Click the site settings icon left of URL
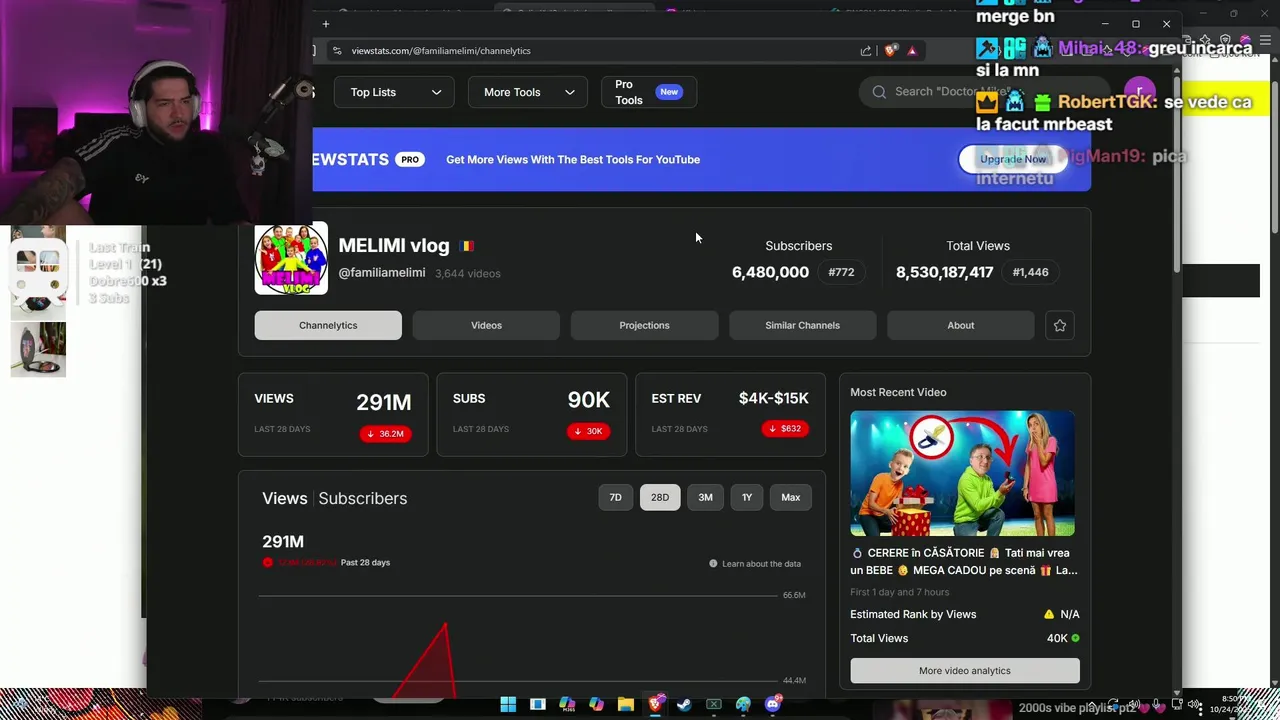This screenshot has height=720, width=1280. (x=337, y=51)
